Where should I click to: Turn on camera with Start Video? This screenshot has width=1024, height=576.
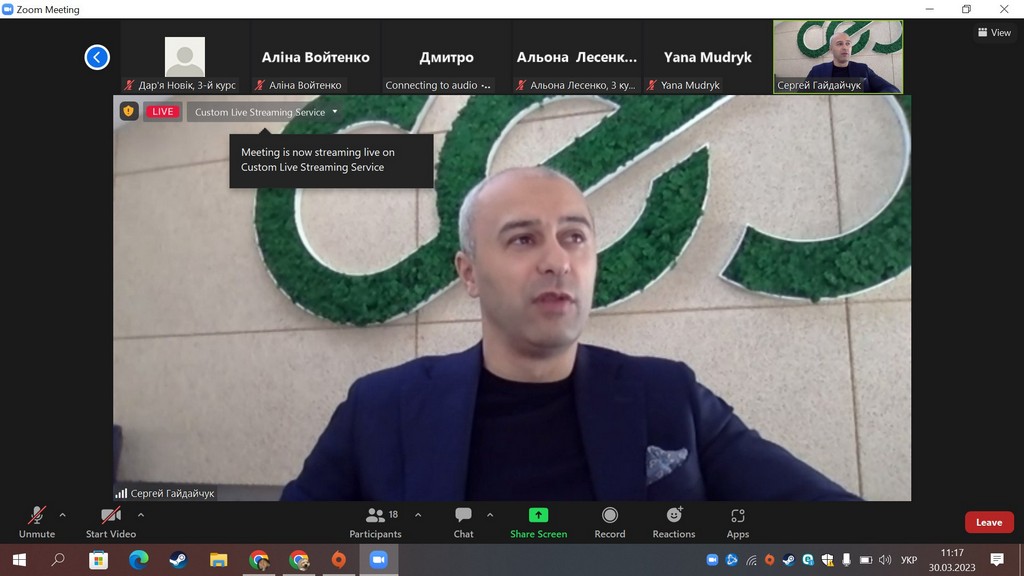pos(110,521)
